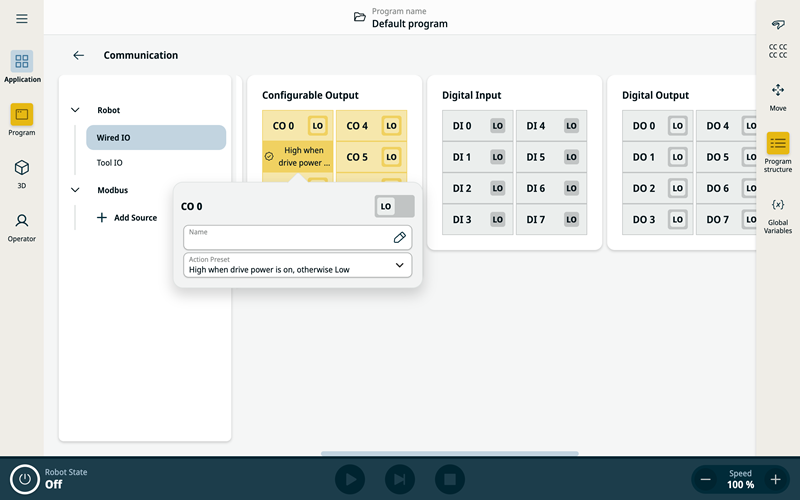Click the back arrow beside Communication
The width and height of the screenshot is (800, 500).
pyautogui.click(x=79, y=56)
